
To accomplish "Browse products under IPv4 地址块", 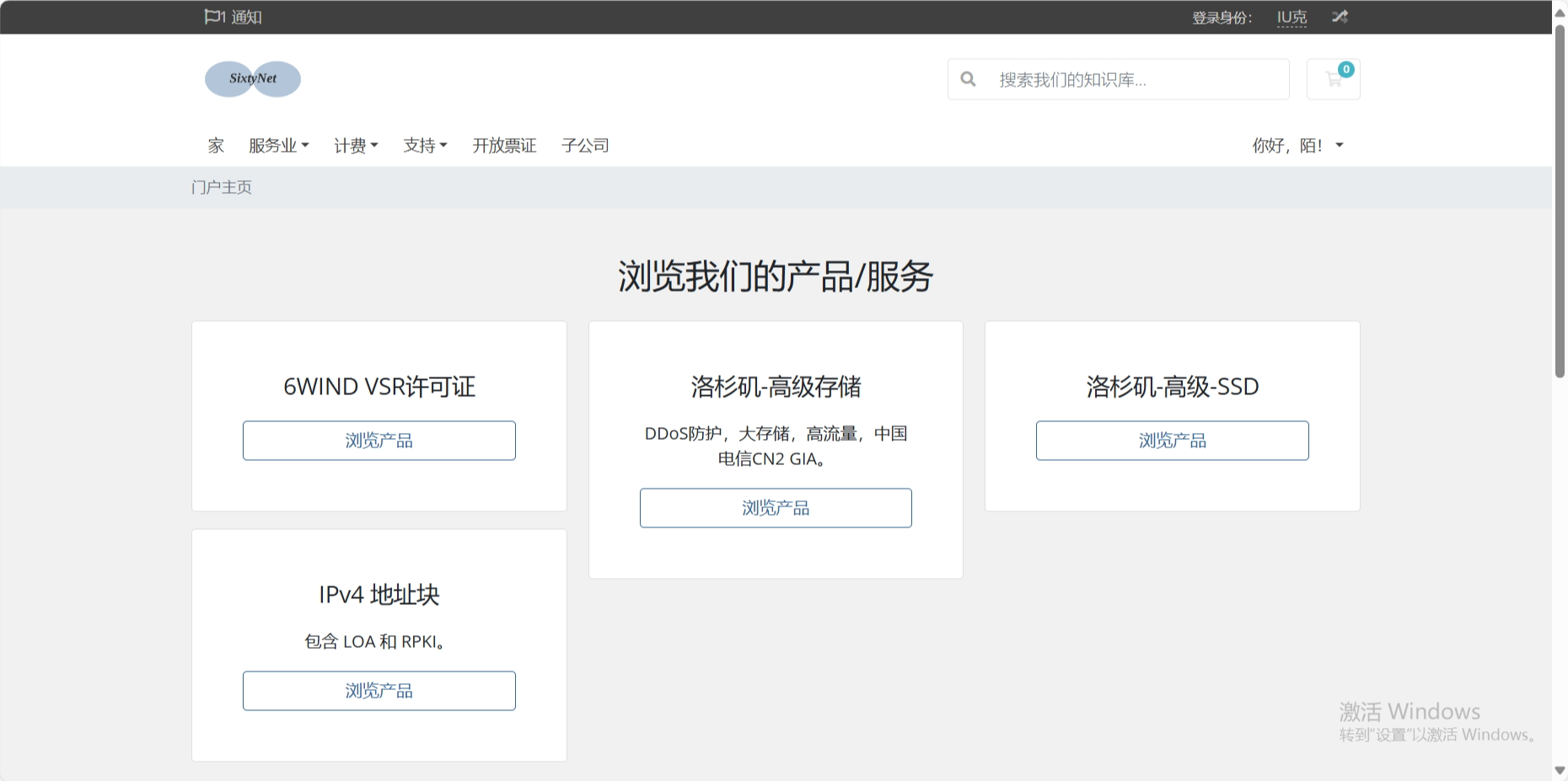I will [x=379, y=690].
